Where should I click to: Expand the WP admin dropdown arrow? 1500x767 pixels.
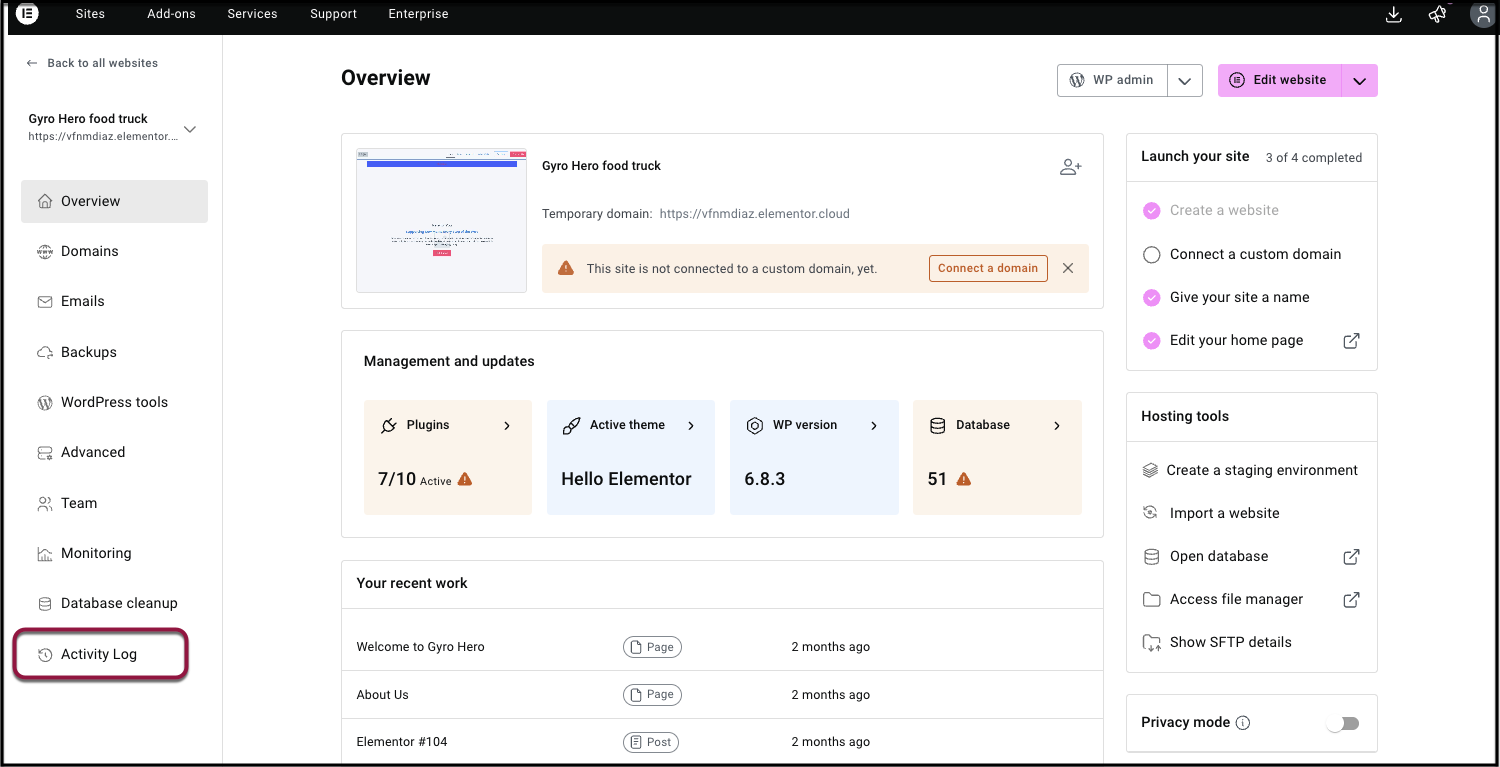(1184, 81)
